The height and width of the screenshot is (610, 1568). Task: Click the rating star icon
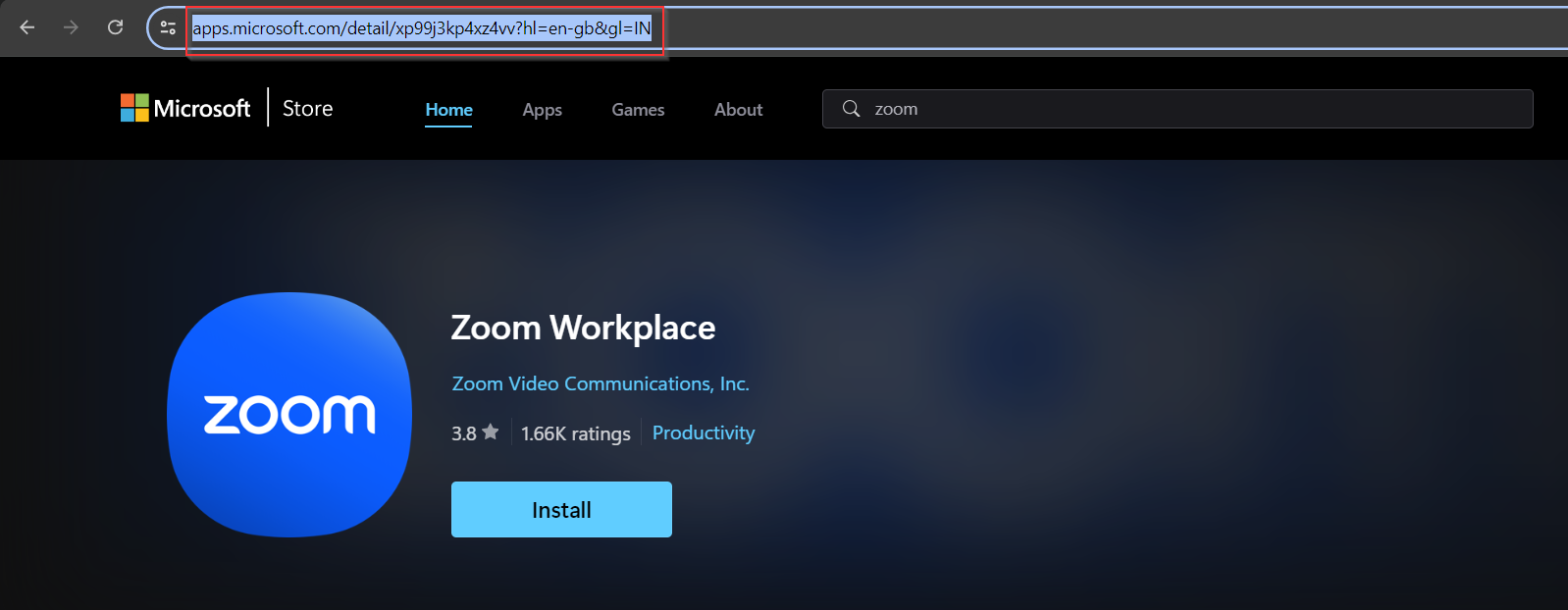point(491,432)
